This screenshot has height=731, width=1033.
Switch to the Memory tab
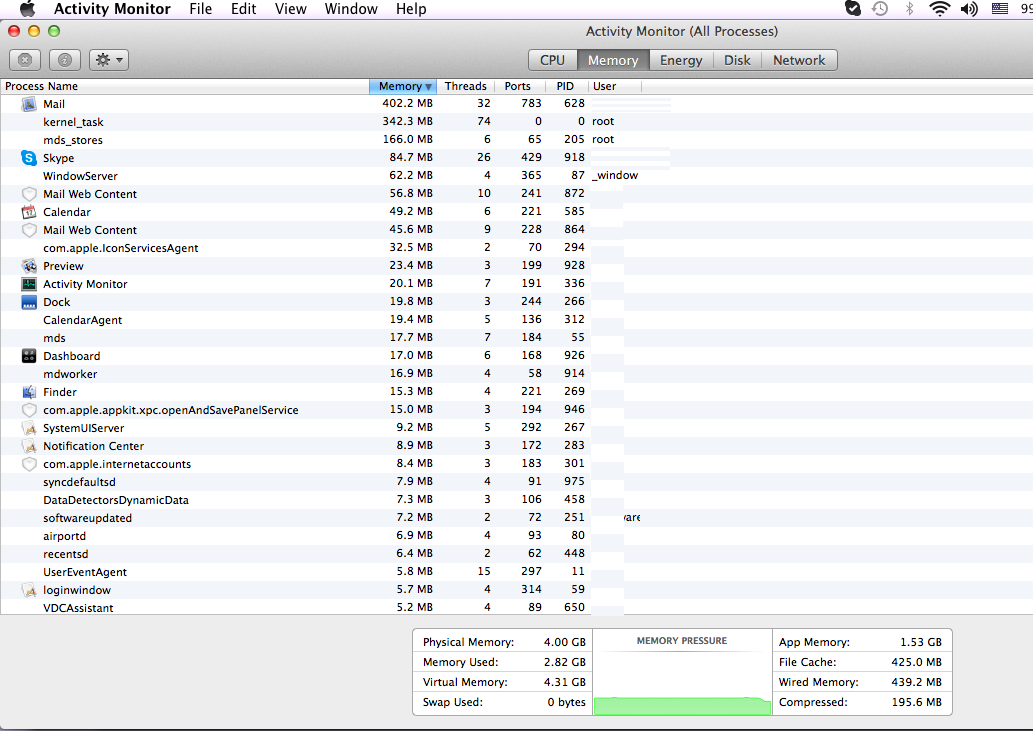coord(613,60)
